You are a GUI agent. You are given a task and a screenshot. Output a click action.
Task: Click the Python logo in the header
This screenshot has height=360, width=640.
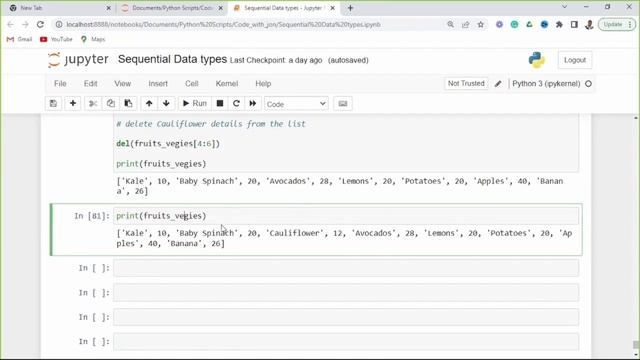[536, 60]
